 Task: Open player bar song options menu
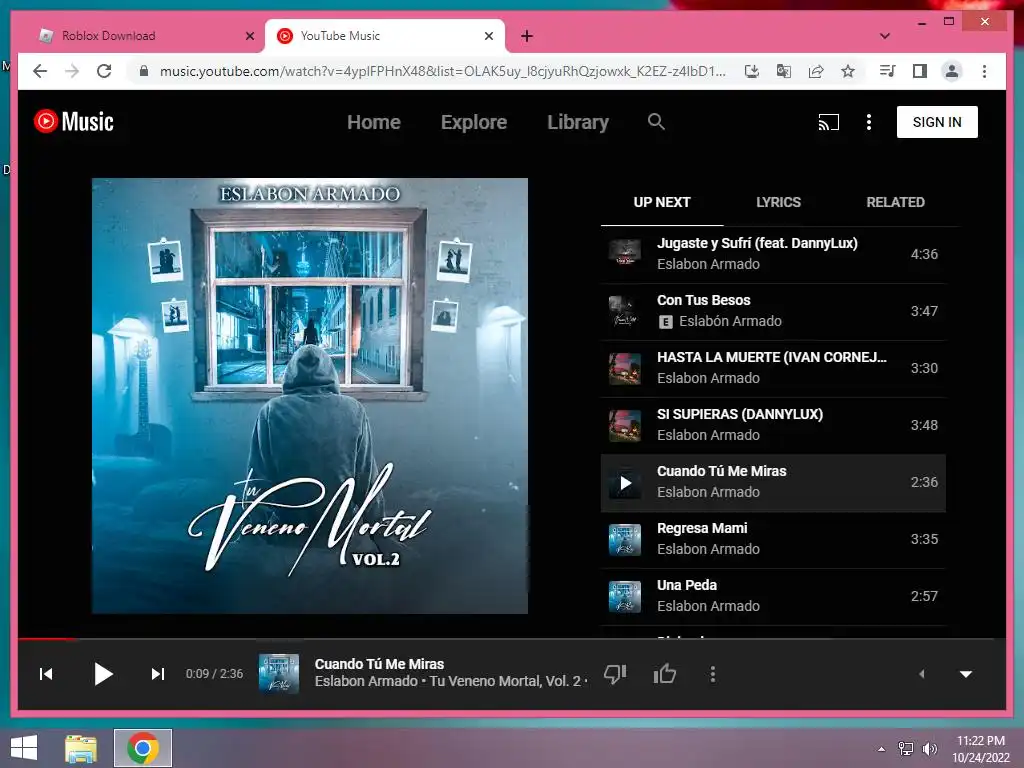click(712, 674)
